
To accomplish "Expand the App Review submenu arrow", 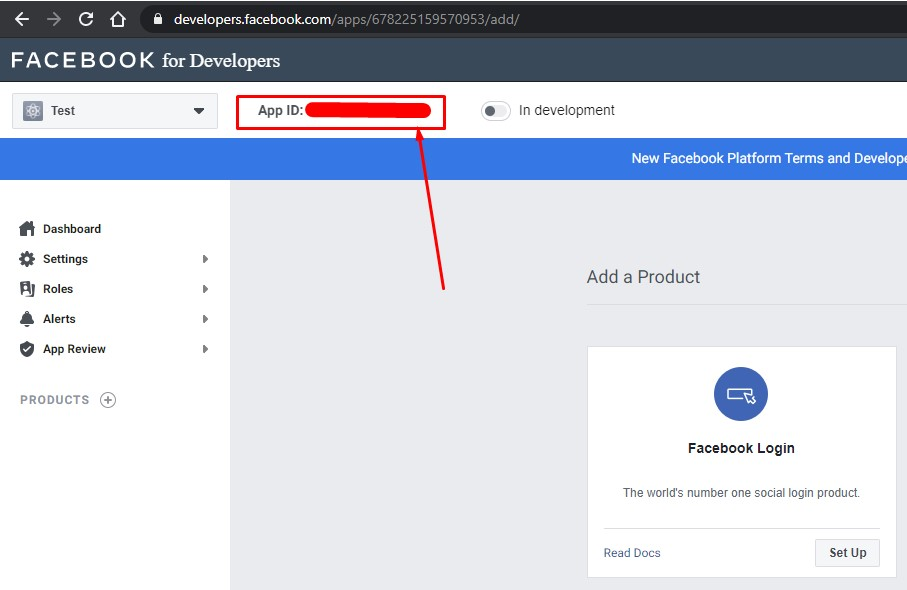I will coord(205,349).
